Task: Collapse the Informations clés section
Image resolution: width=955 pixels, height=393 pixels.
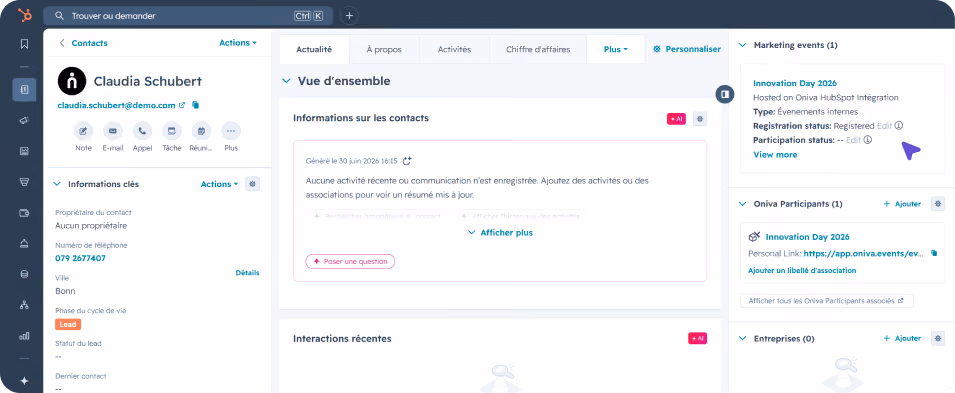Action: 57,184
